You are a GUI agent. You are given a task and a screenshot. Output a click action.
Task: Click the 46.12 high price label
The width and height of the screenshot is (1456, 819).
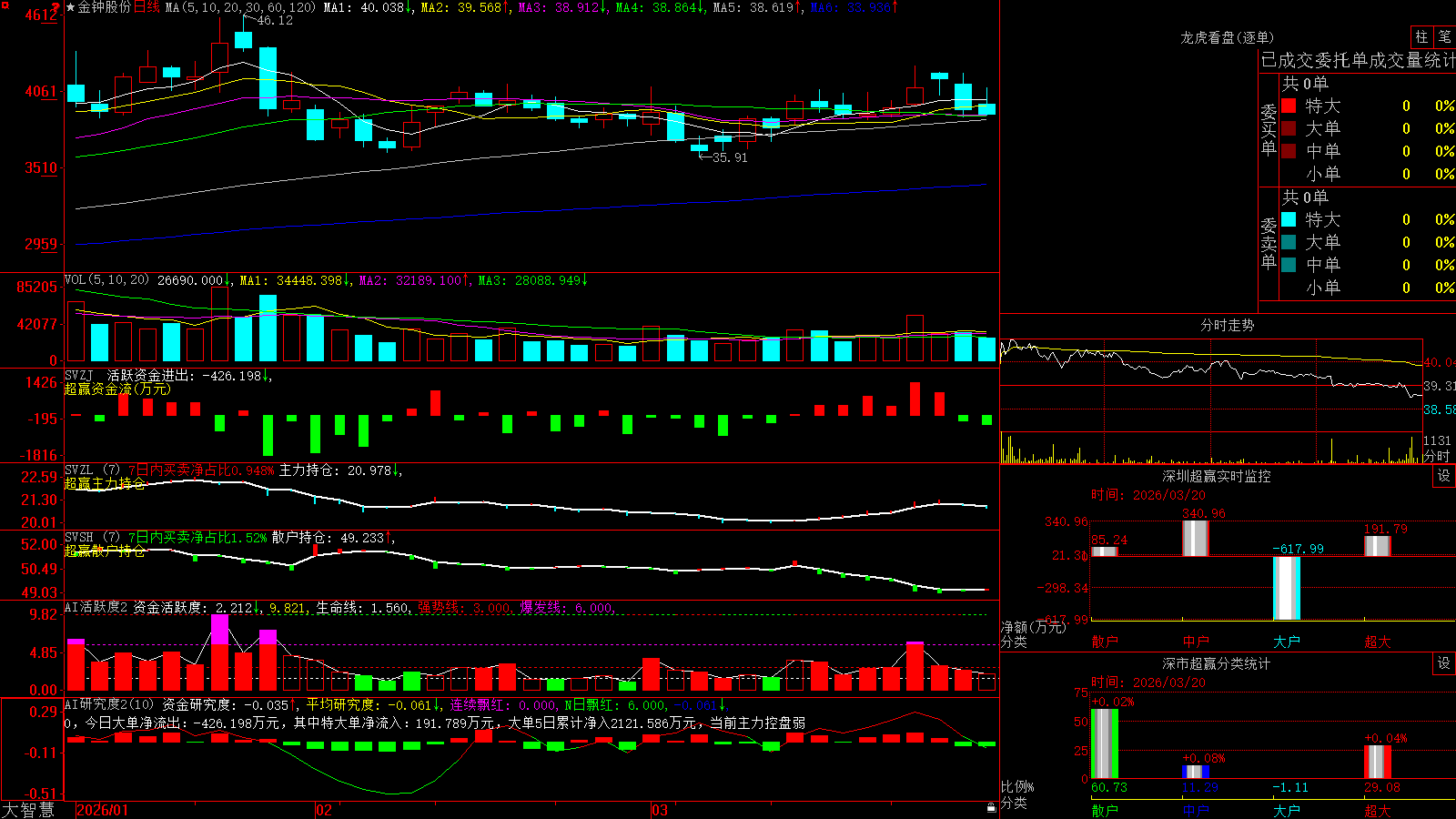coord(275,20)
